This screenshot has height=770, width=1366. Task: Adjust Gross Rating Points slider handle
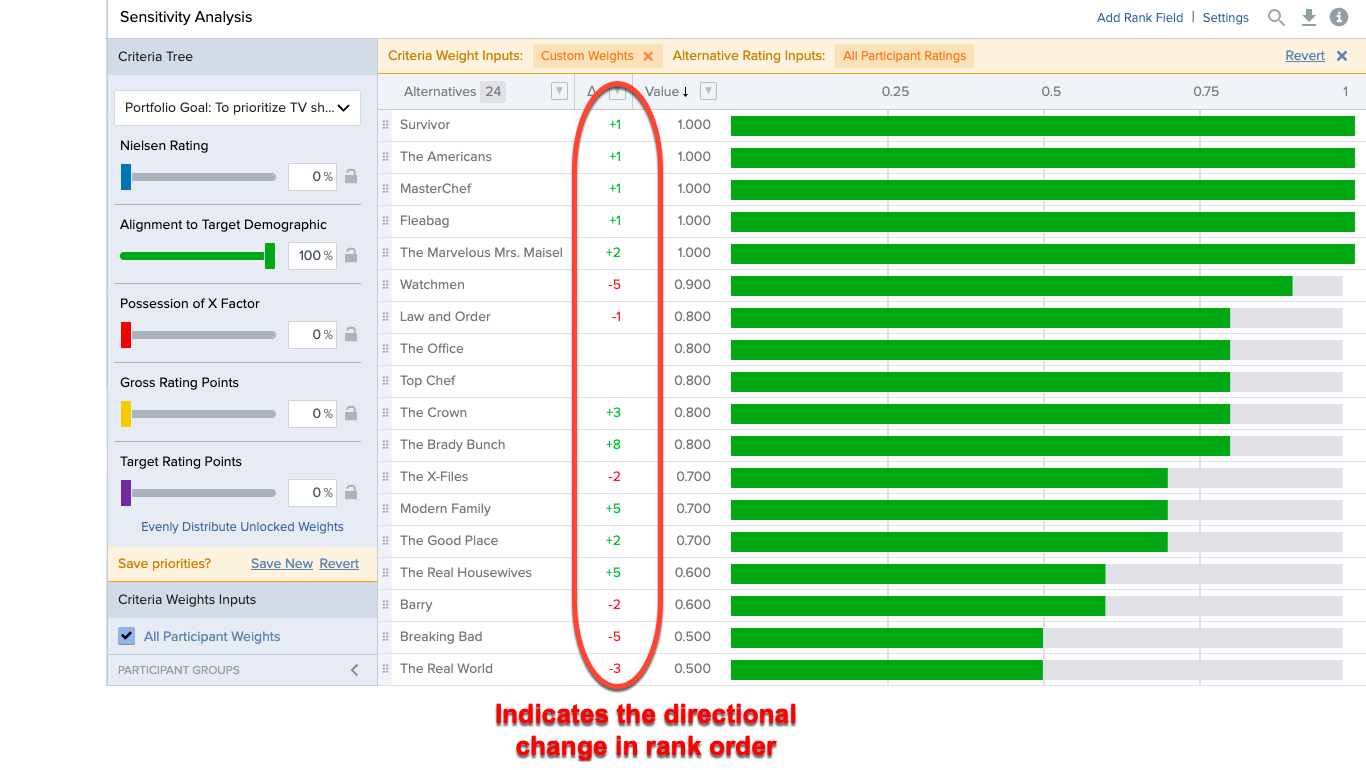coord(126,414)
